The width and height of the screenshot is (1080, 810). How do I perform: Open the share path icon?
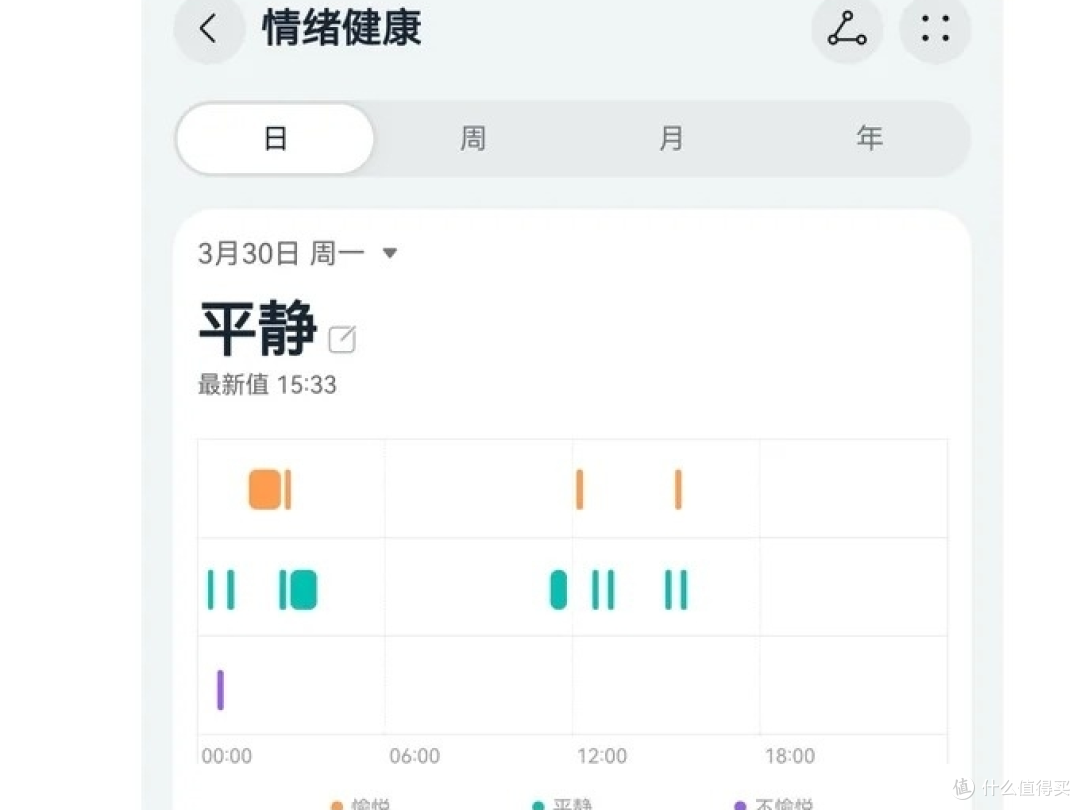click(x=847, y=29)
